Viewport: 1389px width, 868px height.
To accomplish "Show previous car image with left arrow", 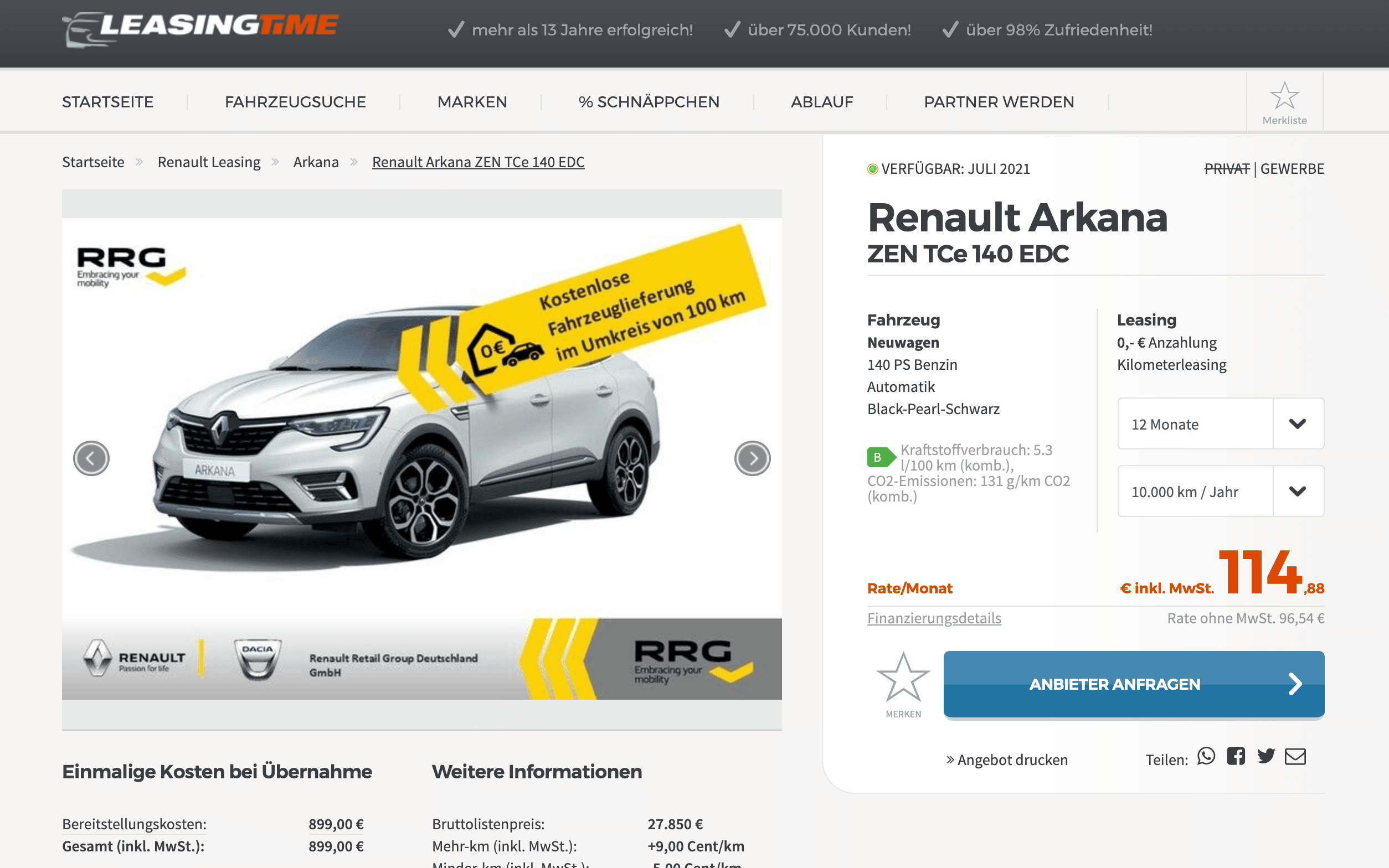I will pyautogui.click(x=91, y=458).
